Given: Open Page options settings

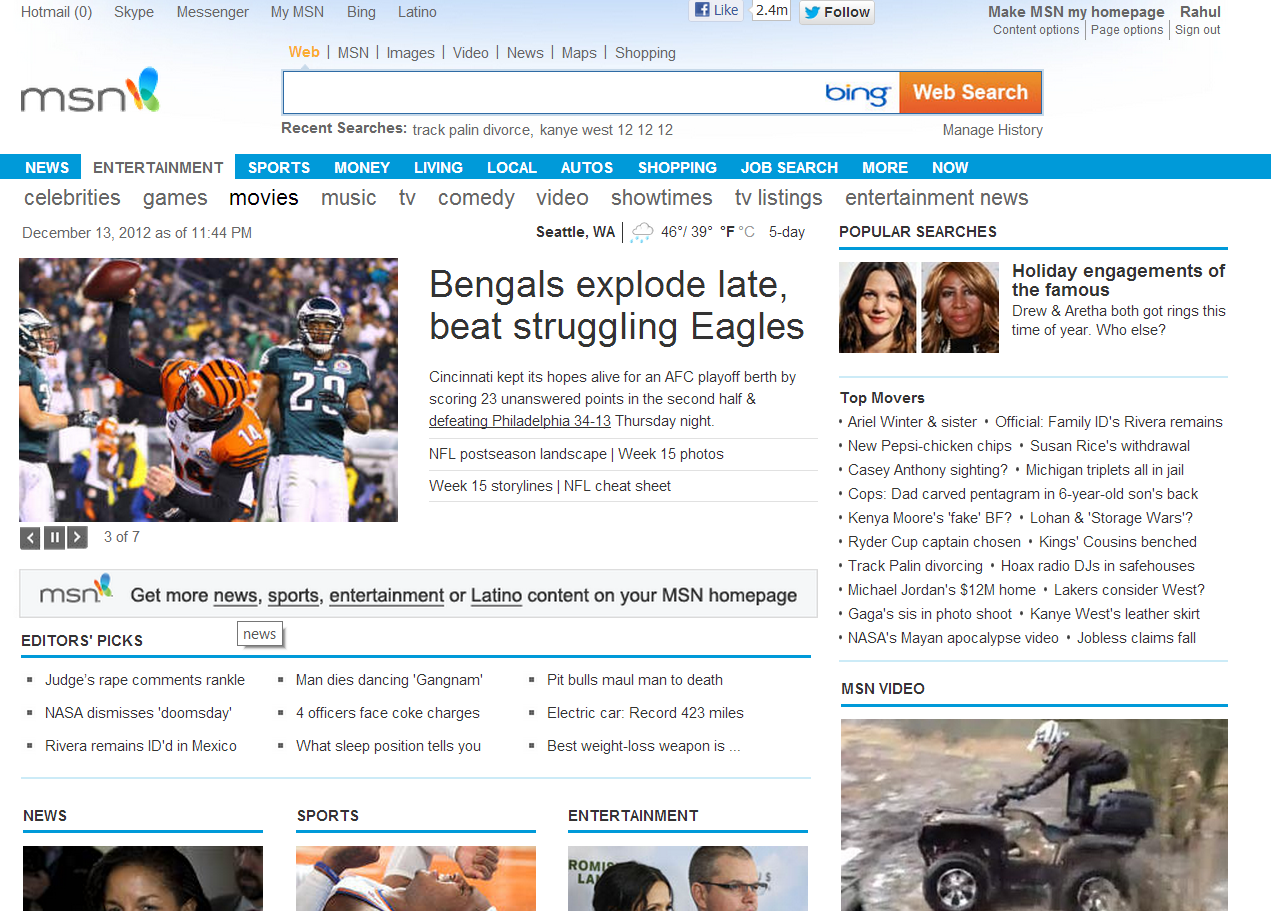Looking at the screenshot, I should click(x=1127, y=30).
